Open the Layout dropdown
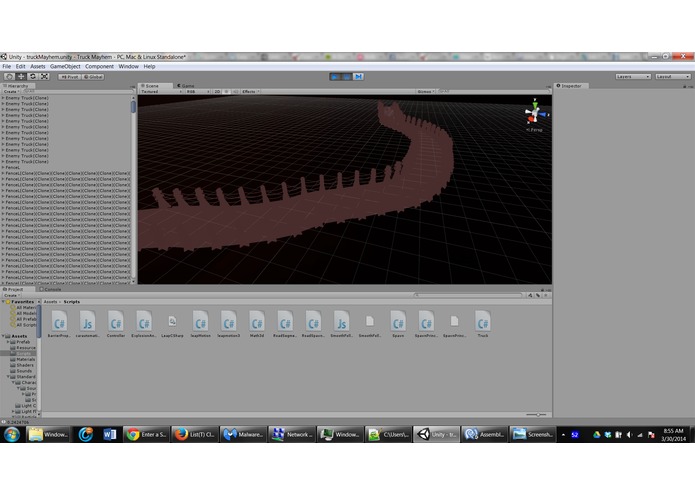This screenshot has height=494, width=695. (673, 77)
